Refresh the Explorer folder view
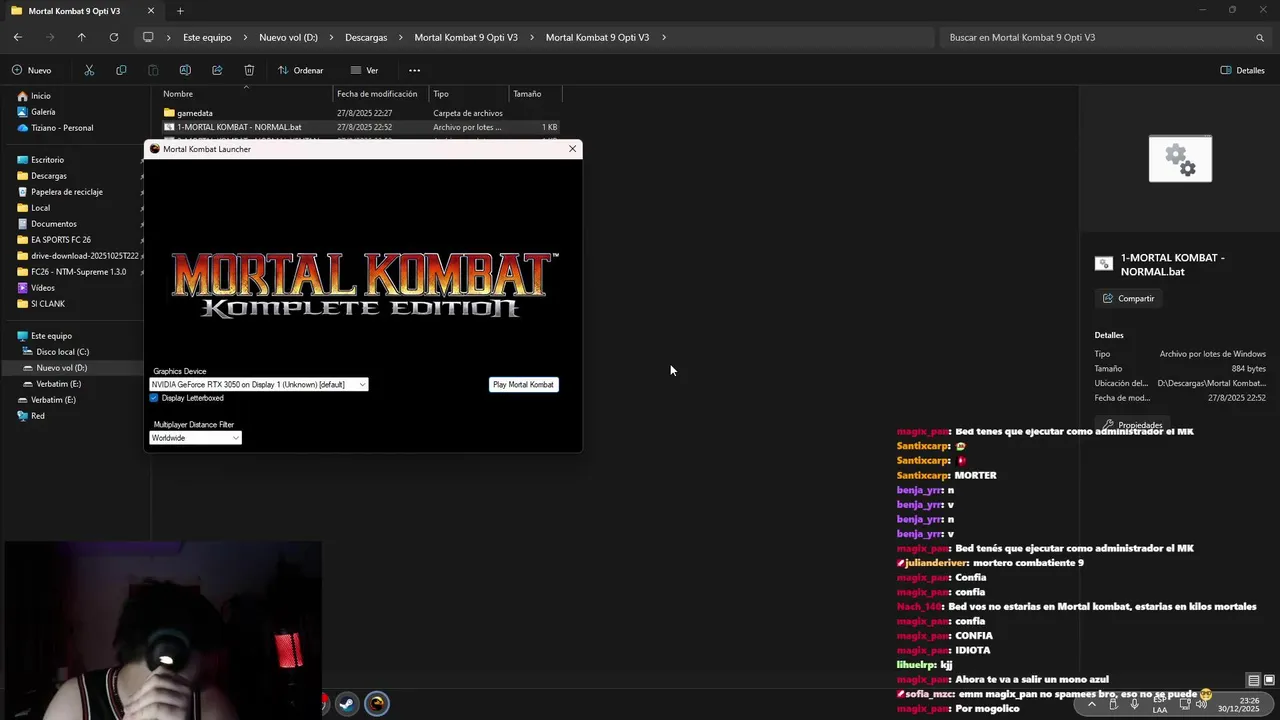This screenshot has height=720, width=1280. point(114,37)
